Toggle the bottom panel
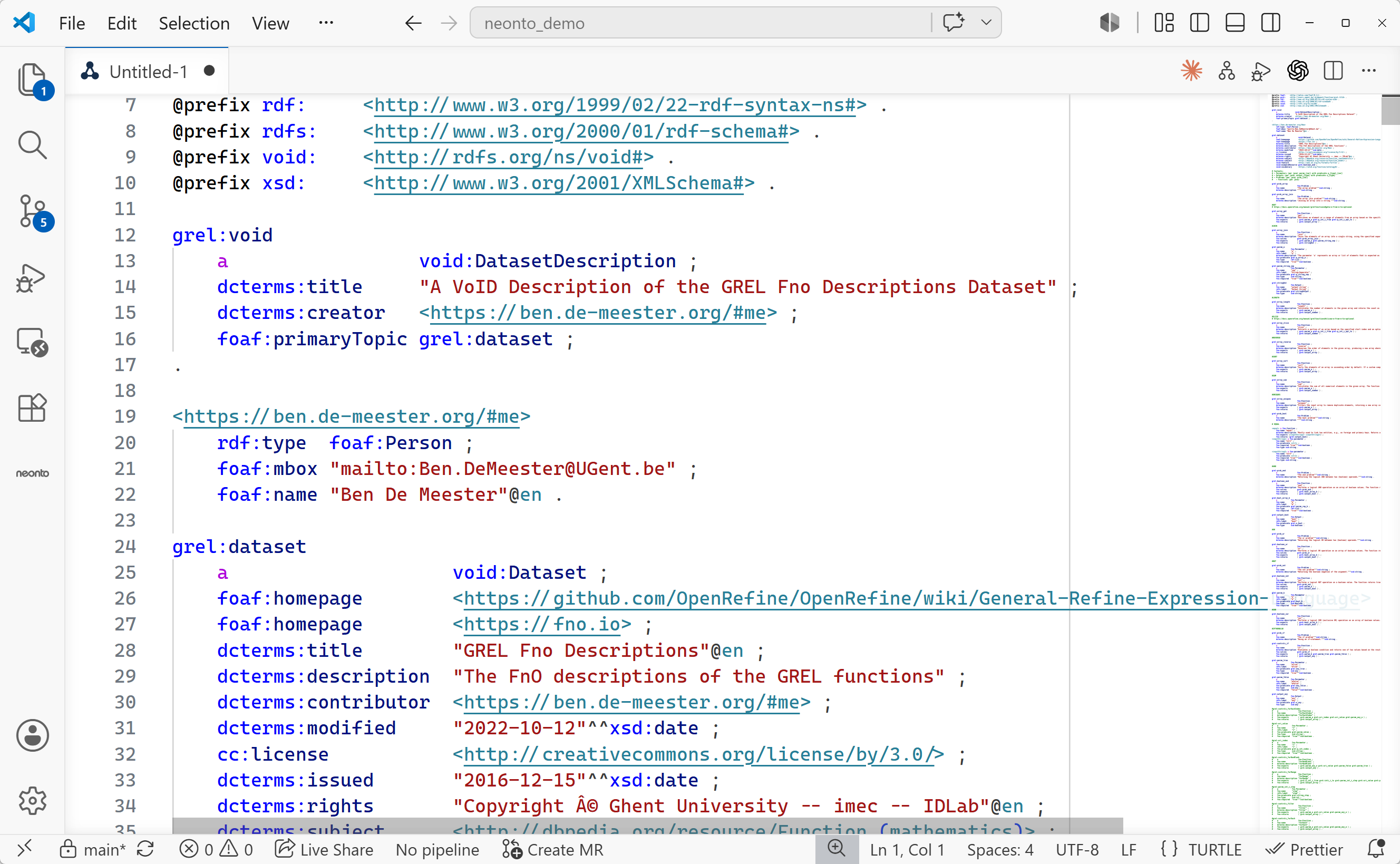The width and height of the screenshot is (1400, 864). click(1235, 23)
